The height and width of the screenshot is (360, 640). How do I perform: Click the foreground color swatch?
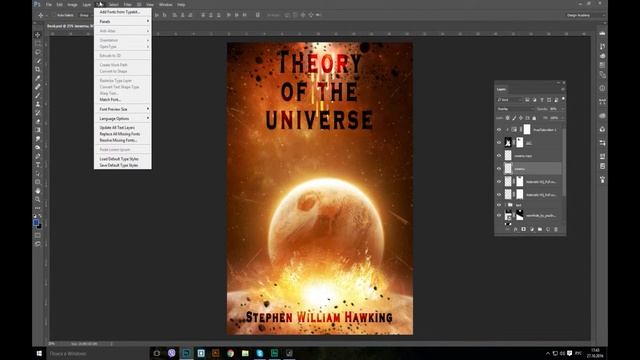[x=36, y=222]
